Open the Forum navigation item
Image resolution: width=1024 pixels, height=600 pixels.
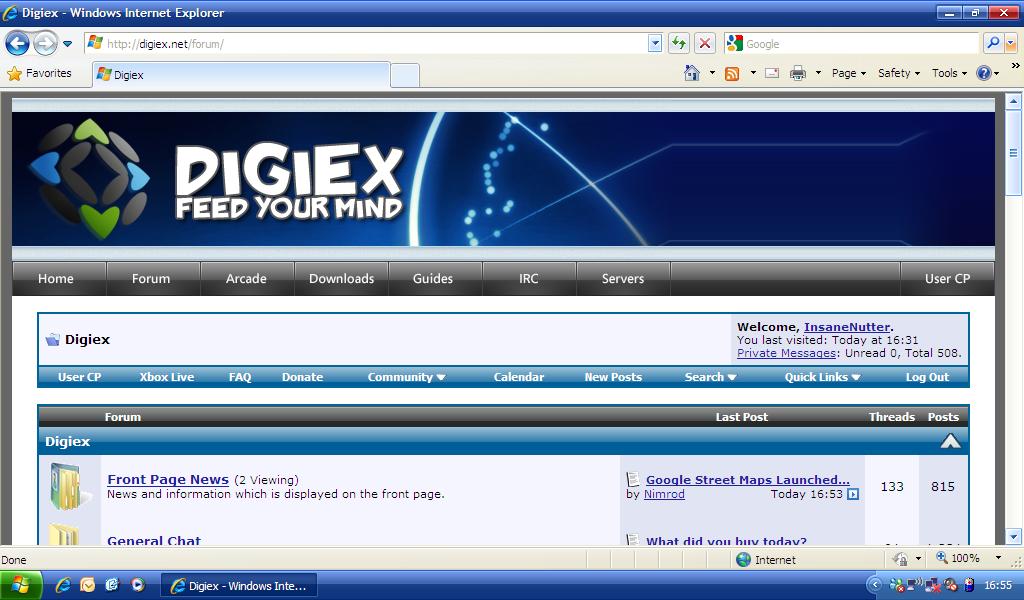tap(151, 278)
